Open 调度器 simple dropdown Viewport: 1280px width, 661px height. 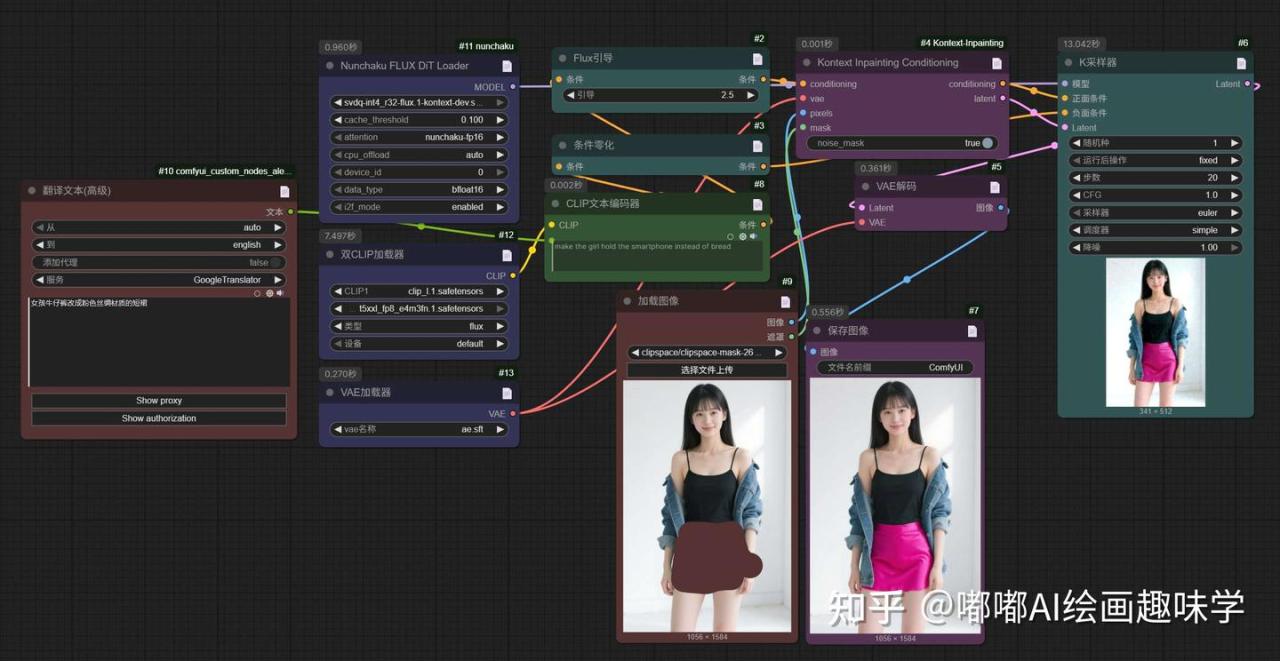(x=1155, y=230)
